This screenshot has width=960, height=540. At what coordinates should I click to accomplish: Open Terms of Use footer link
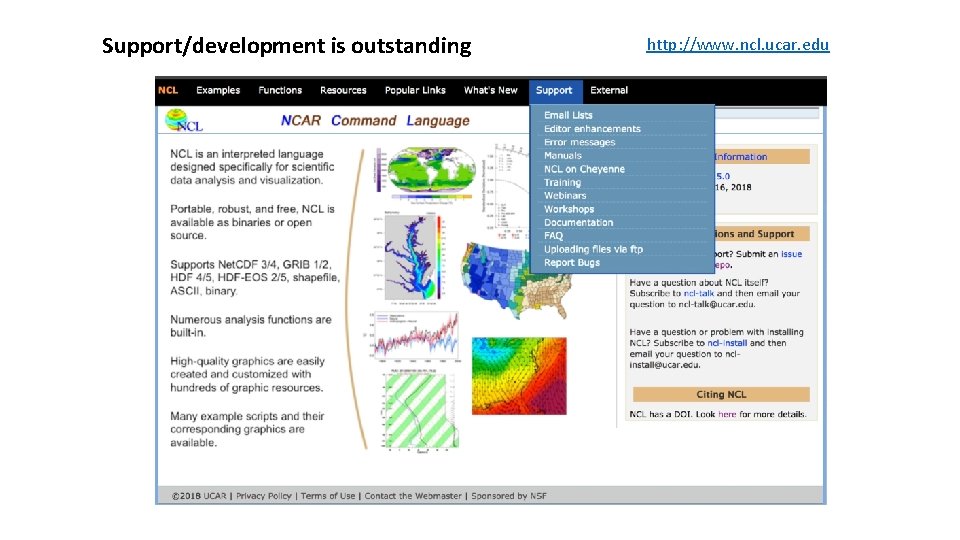pos(328,496)
